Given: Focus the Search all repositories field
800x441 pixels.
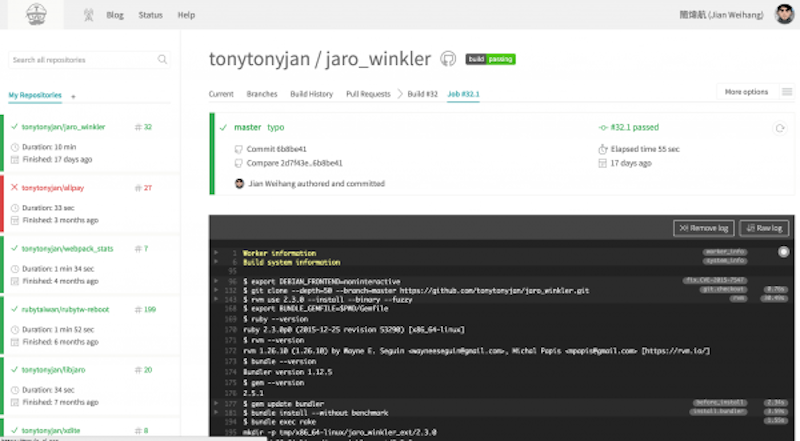Looking at the screenshot, I should click(x=89, y=60).
